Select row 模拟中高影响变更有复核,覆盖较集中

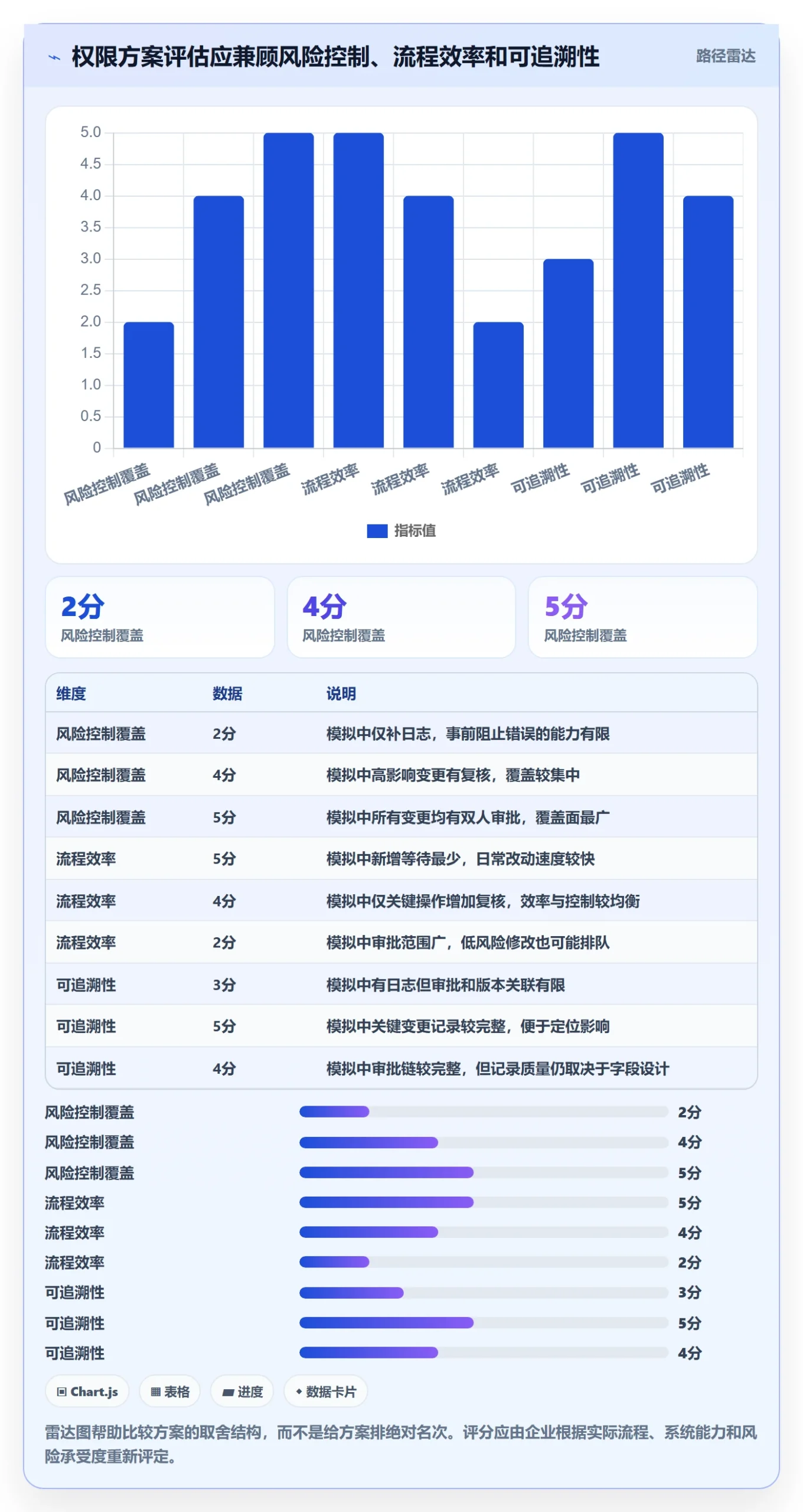click(401, 775)
